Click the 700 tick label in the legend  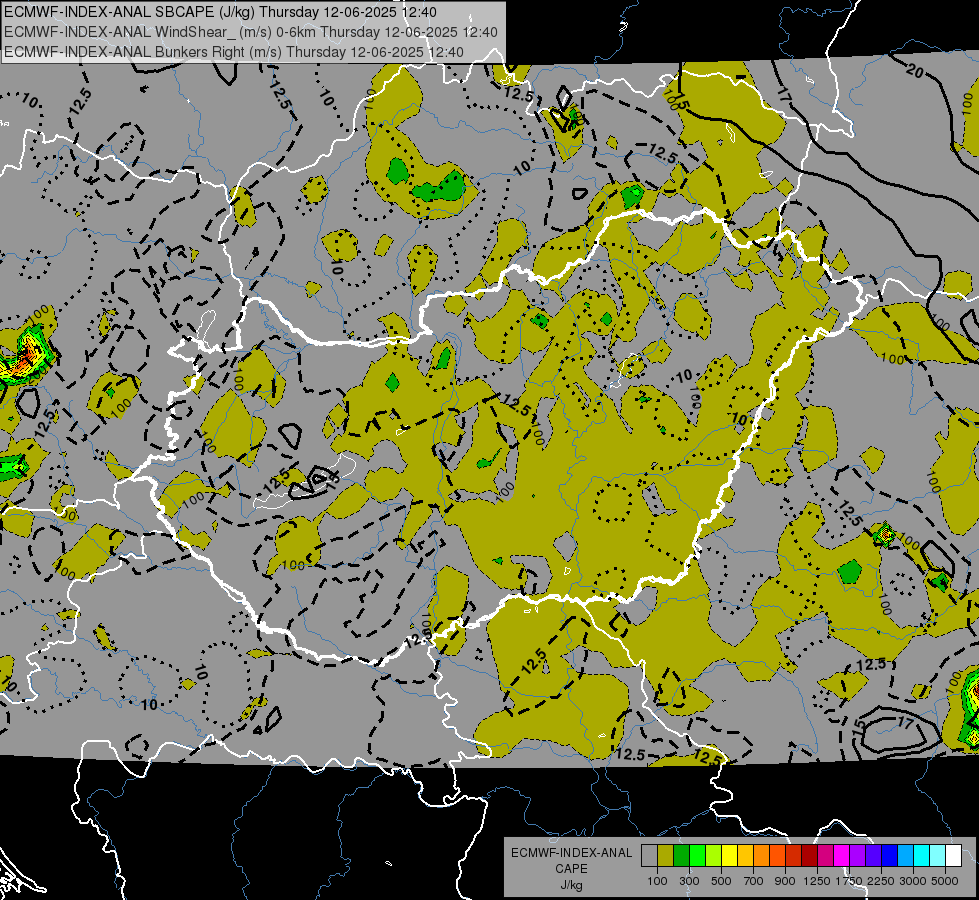click(754, 881)
